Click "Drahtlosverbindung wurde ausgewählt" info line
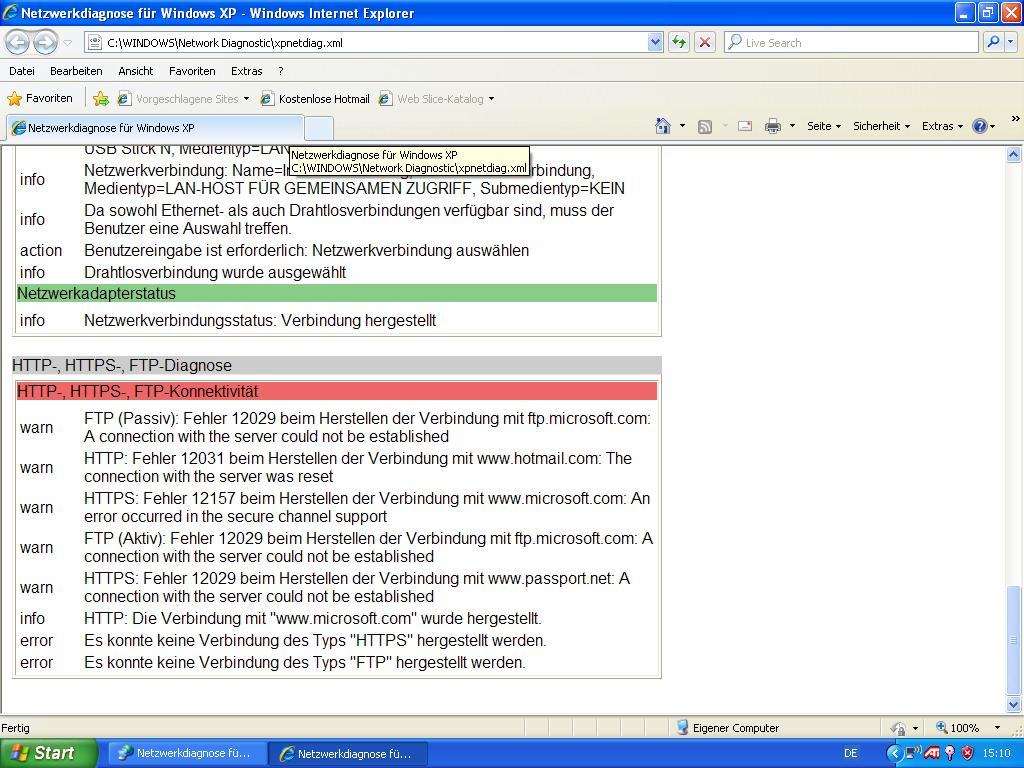The image size is (1024, 768). tap(215, 272)
